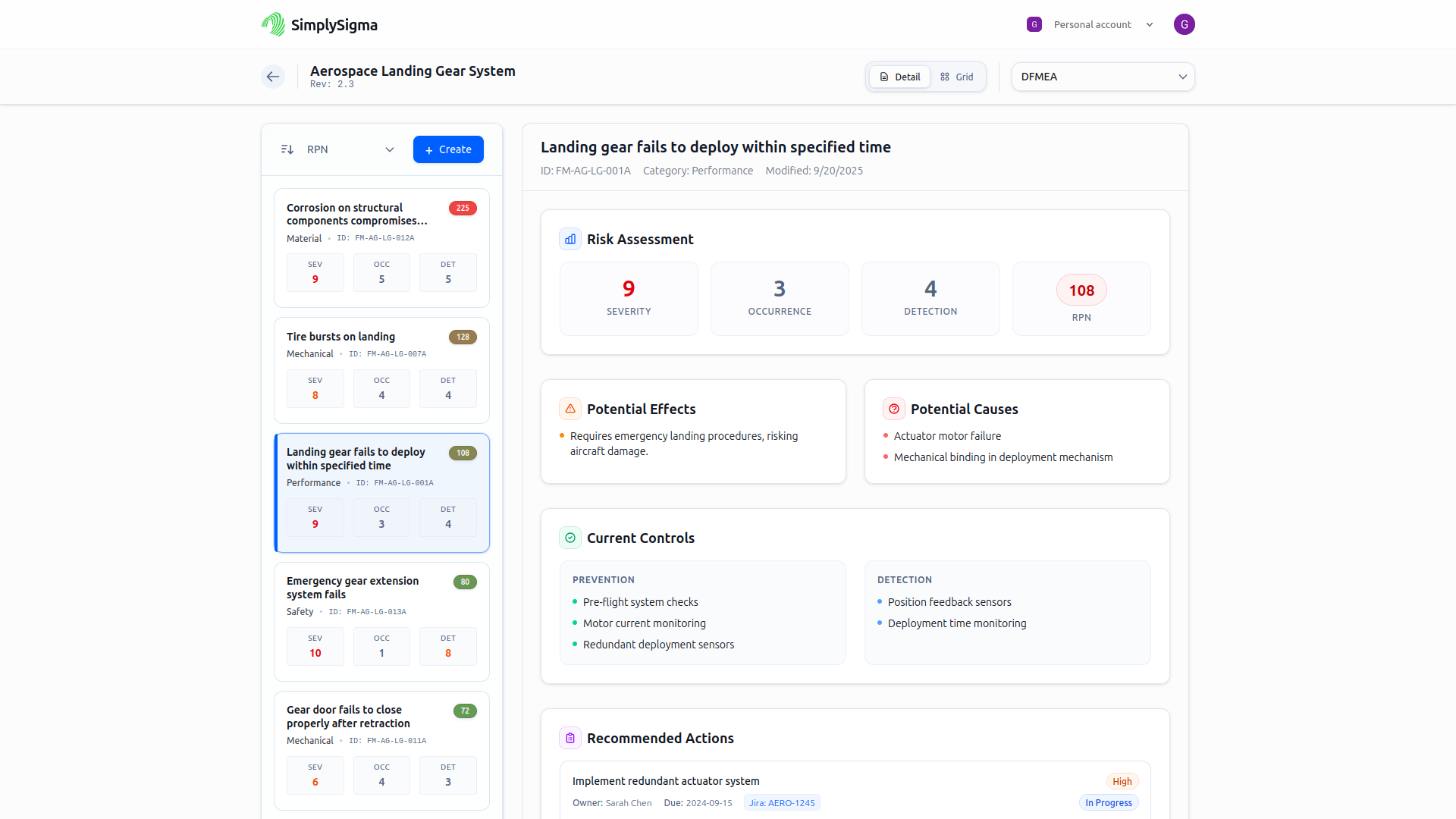Click the Create button

coord(448,149)
